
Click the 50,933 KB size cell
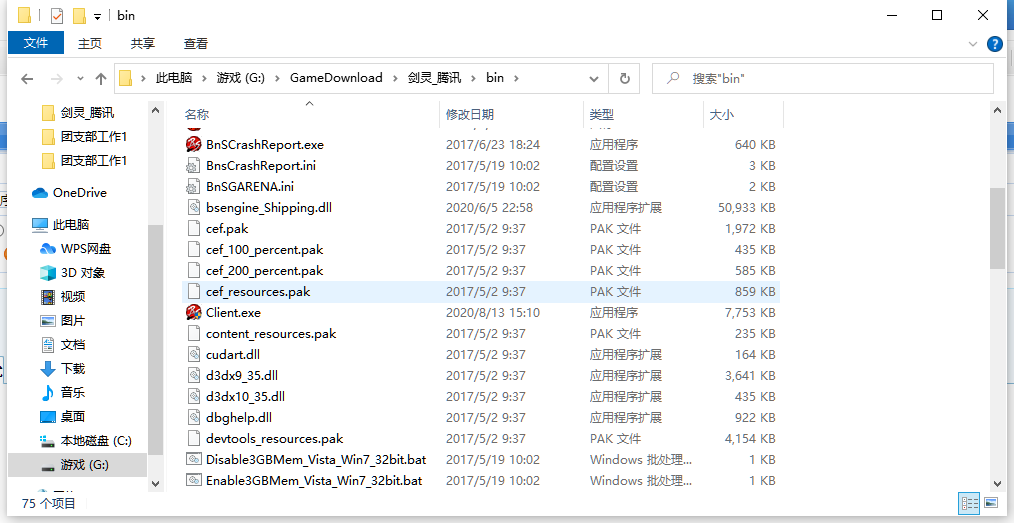(746, 208)
